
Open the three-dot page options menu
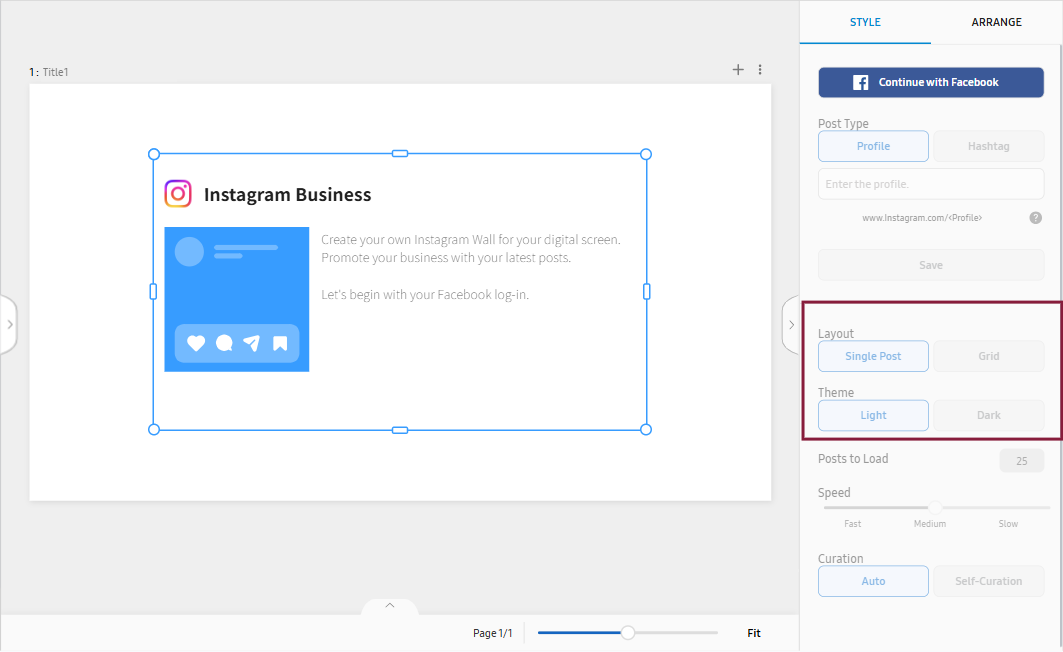coord(760,70)
